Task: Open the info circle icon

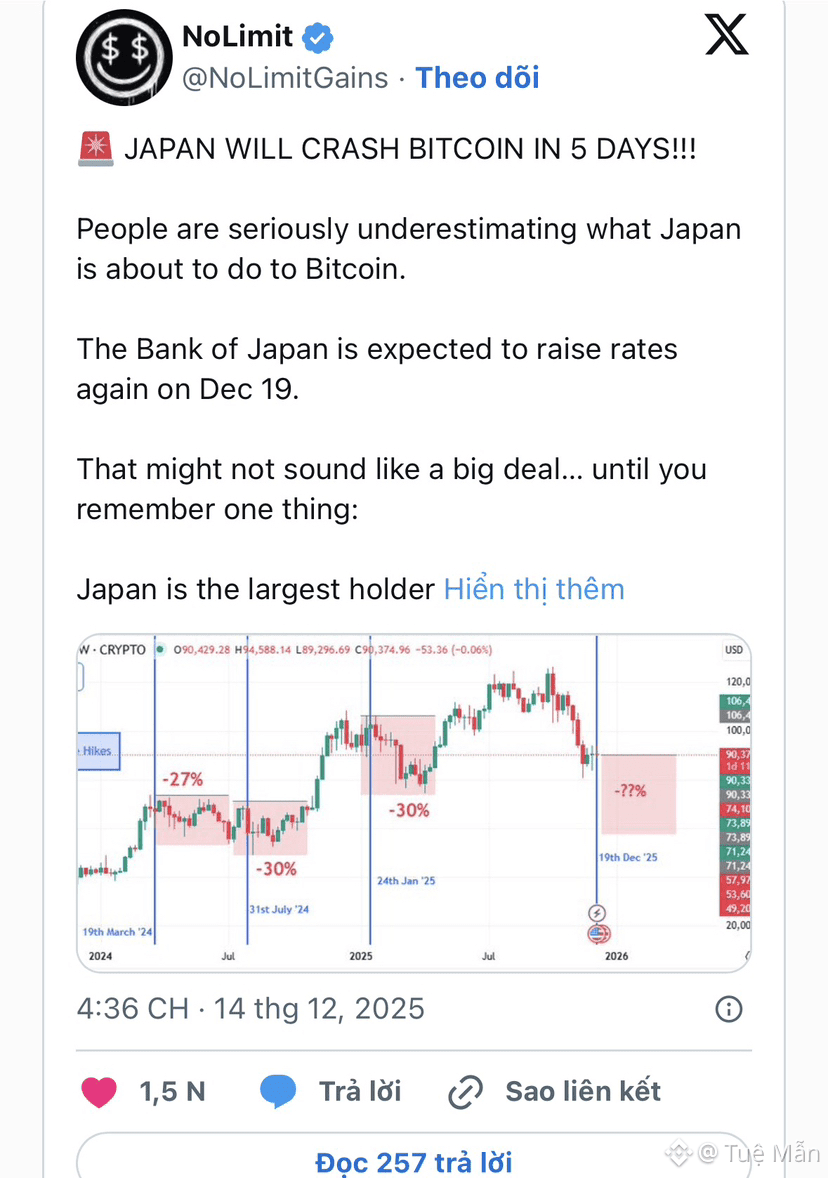Action: 728,1008
